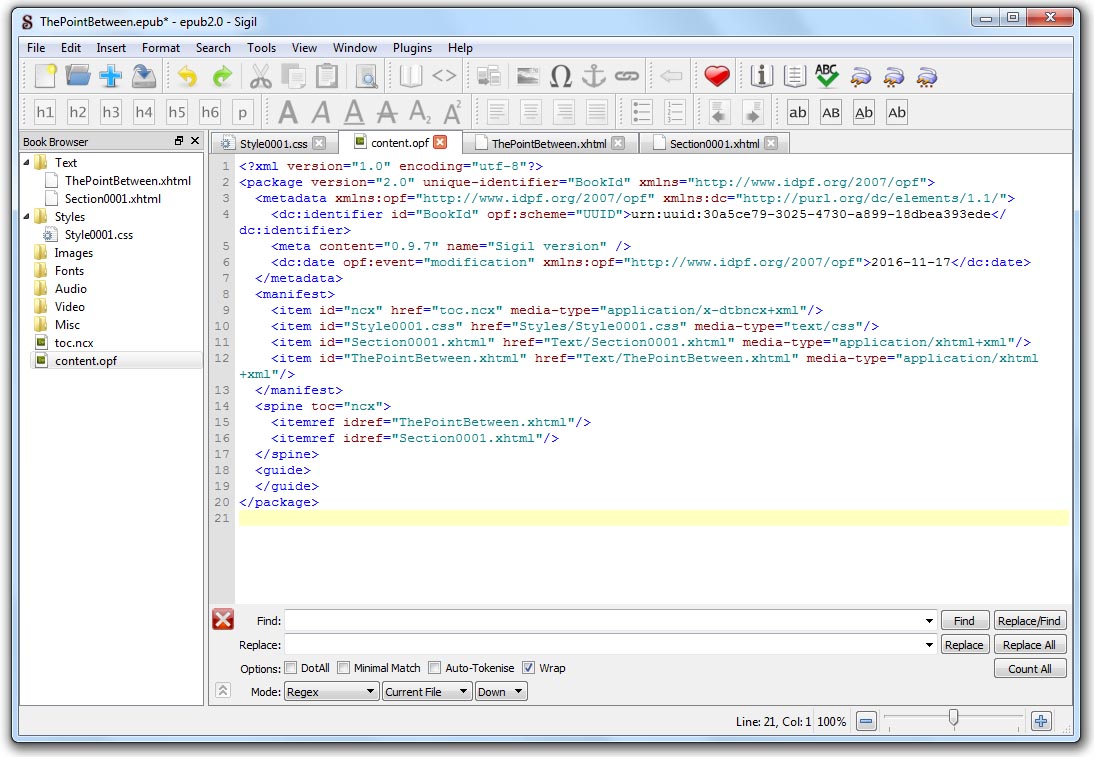1094x757 pixels.
Task: Click the Undo arrow icon
Action: point(187,76)
